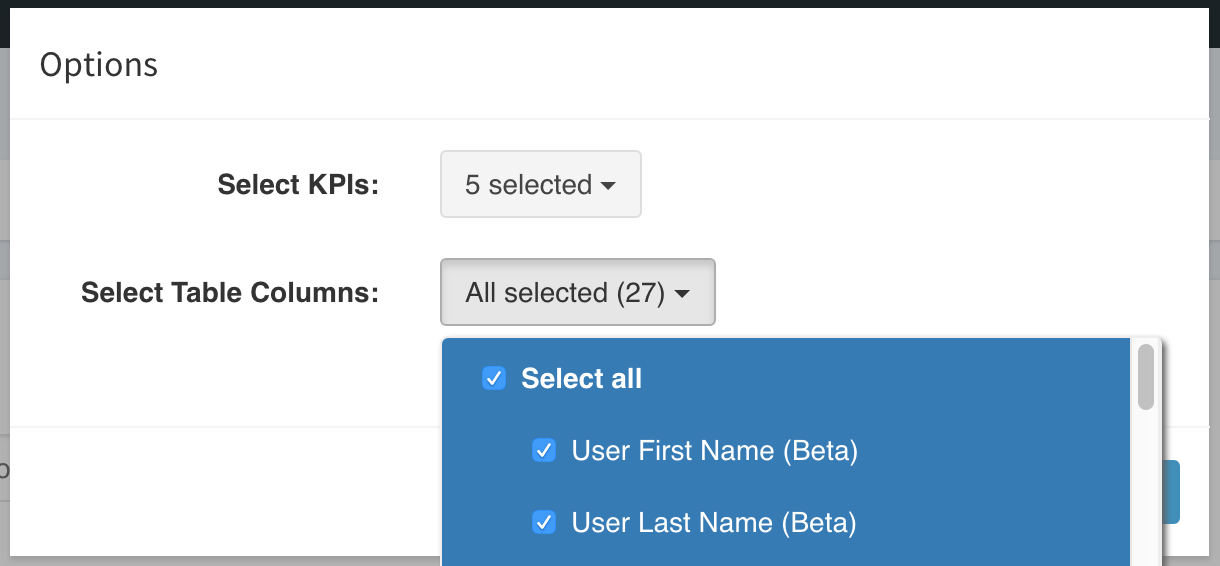Screen dimensions: 1220x566
Task: Collapse the "All selected (27)" columns dropdown
Action: coord(577,292)
